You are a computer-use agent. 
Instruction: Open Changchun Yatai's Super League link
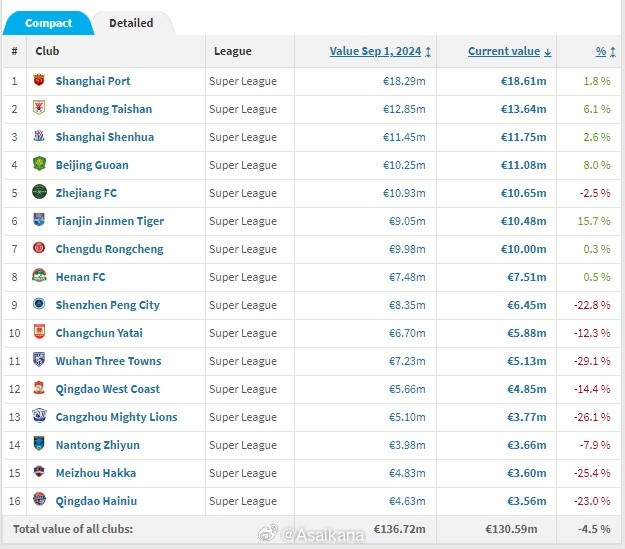pyautogui.click(x=243, y=333)
